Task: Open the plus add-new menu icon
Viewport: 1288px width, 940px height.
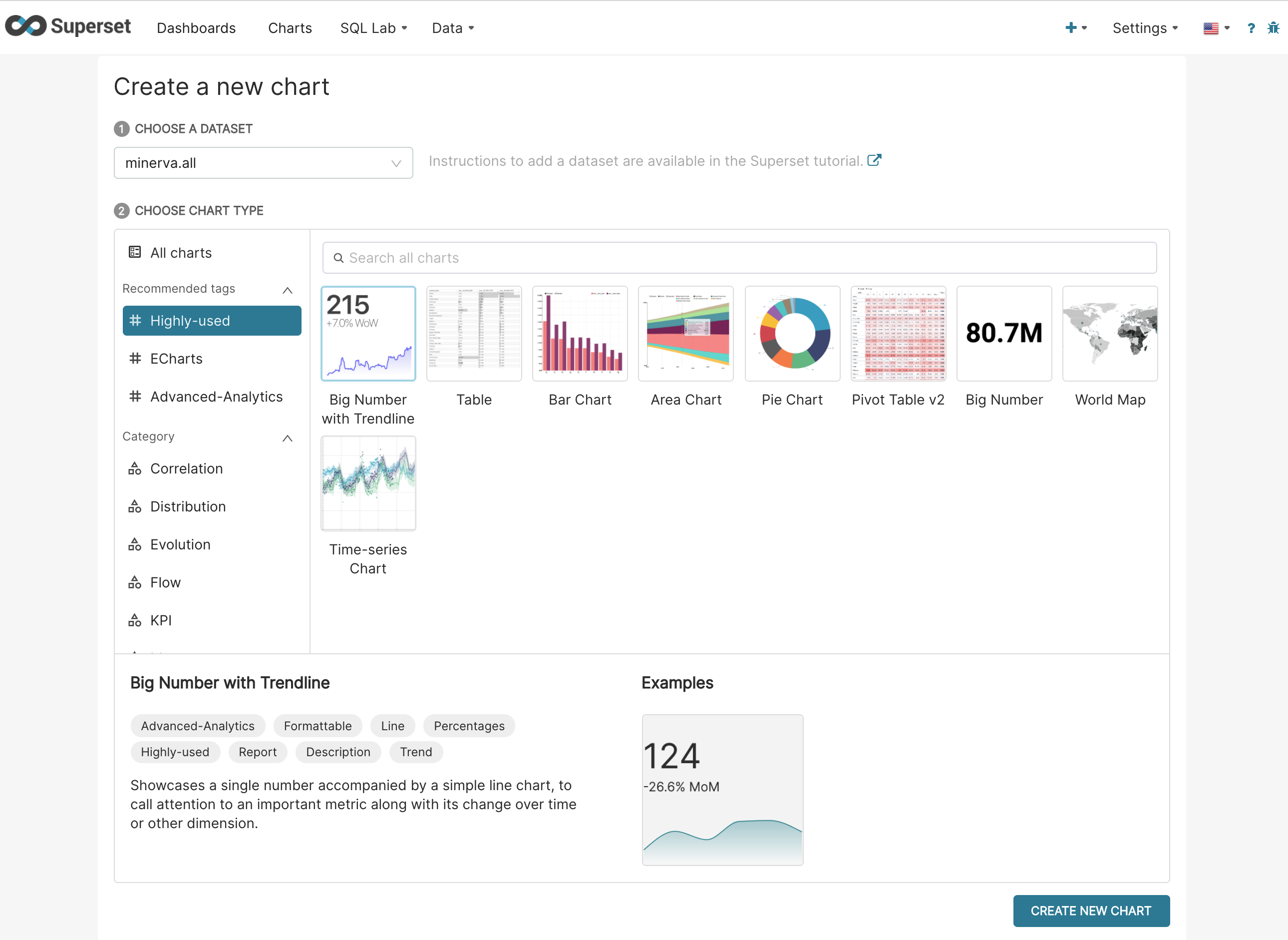Action: [1071, 28]
